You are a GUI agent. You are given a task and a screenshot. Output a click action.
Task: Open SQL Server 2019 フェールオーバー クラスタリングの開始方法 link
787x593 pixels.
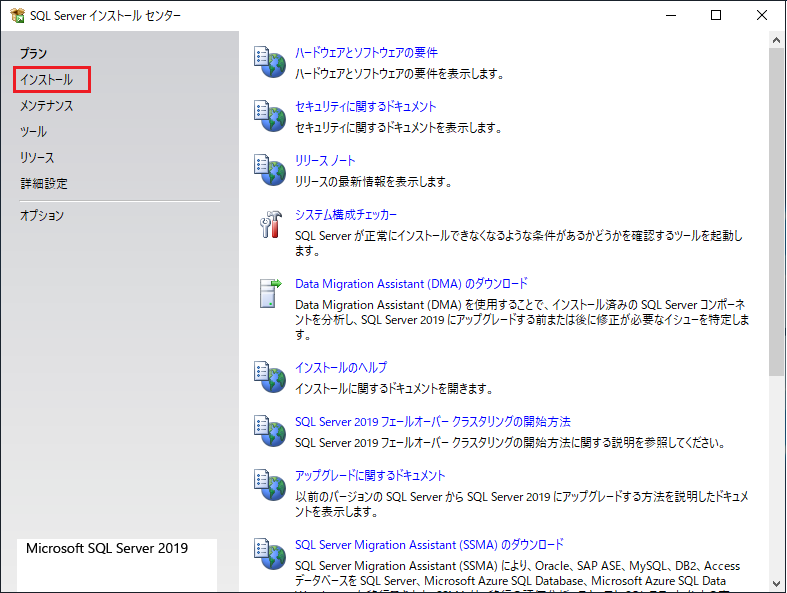(433, 422)
